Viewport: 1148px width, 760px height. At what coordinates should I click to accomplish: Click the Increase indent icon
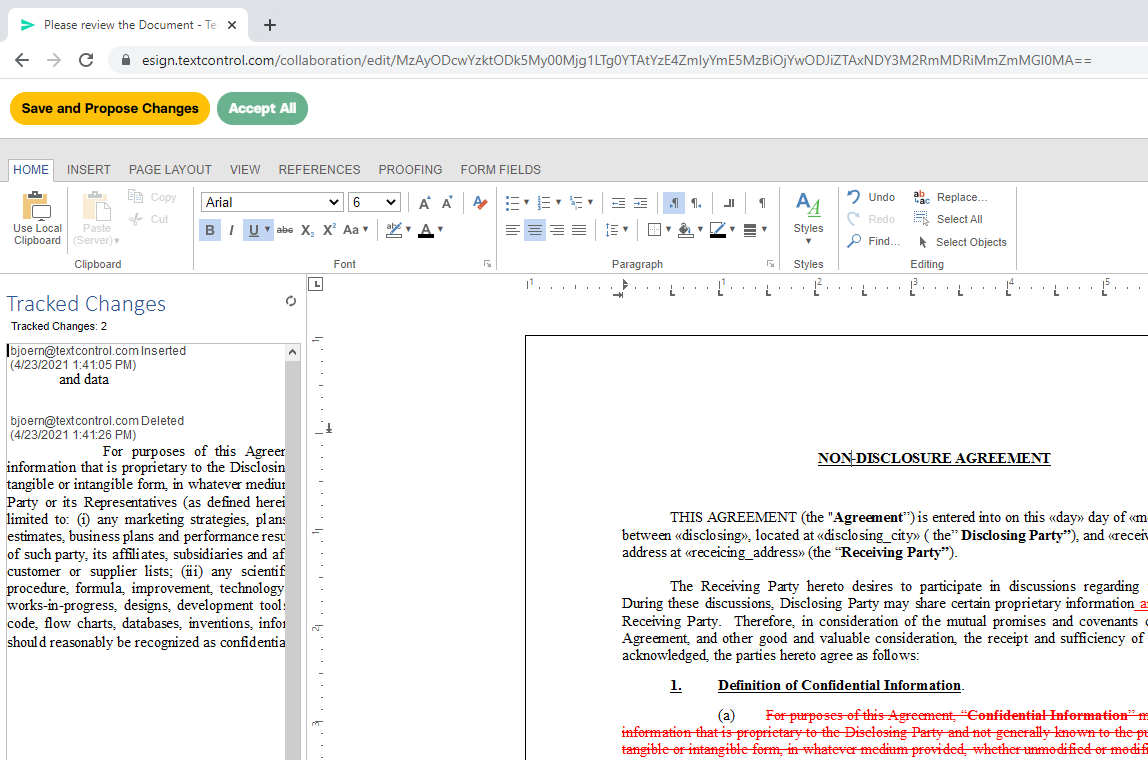[640, 203]
